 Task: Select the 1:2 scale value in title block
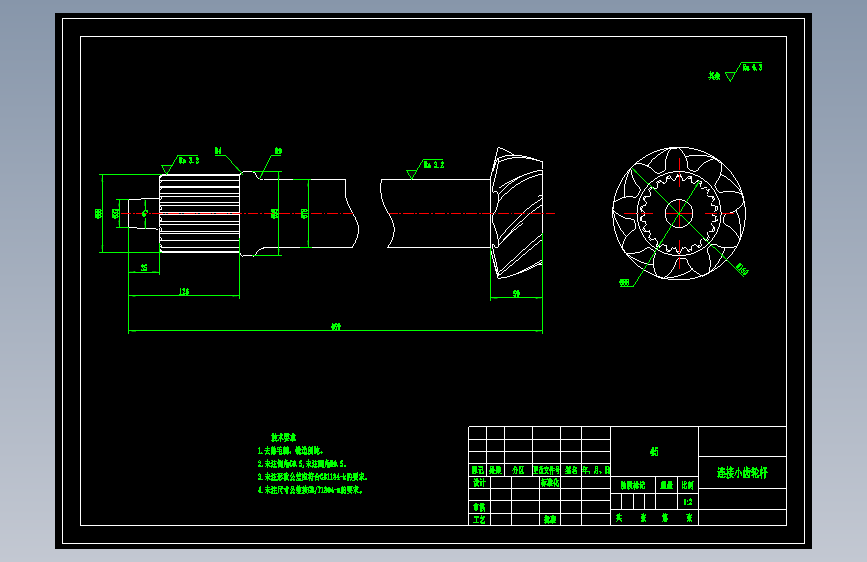pyautogui.click(x=687, y=502)
